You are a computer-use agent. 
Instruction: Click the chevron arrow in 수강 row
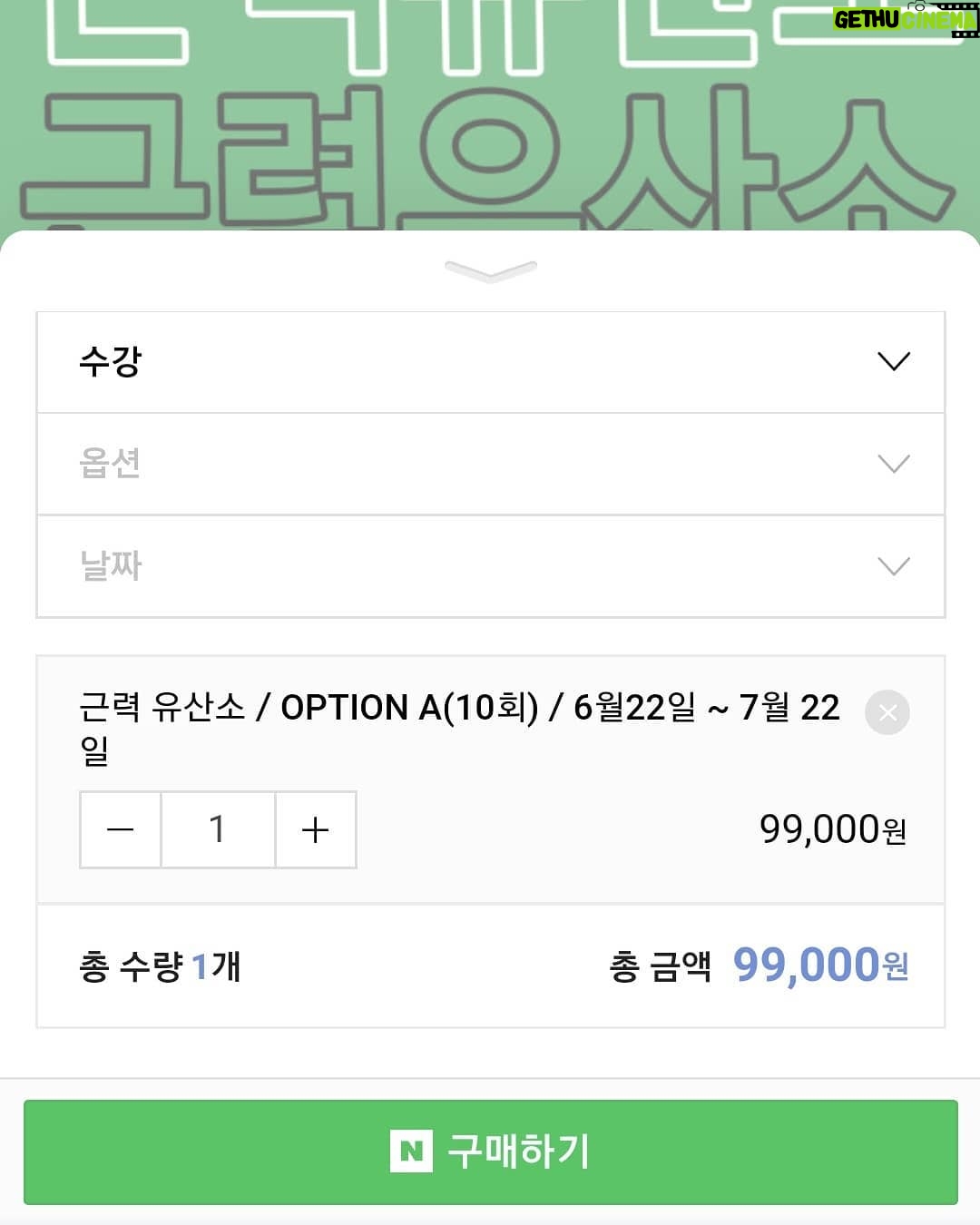[894, 362]
